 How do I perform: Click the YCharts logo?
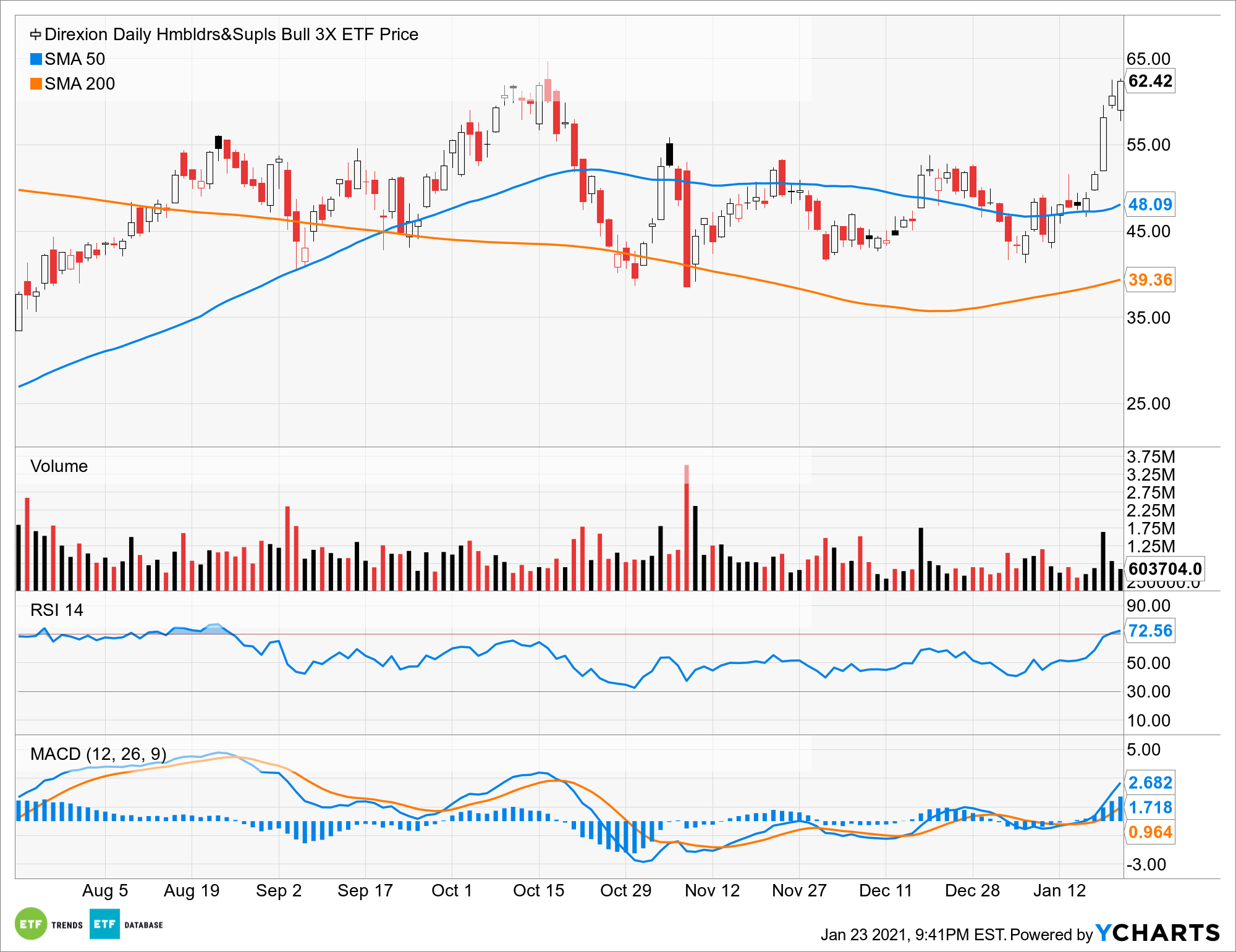tap(1158, 932)
